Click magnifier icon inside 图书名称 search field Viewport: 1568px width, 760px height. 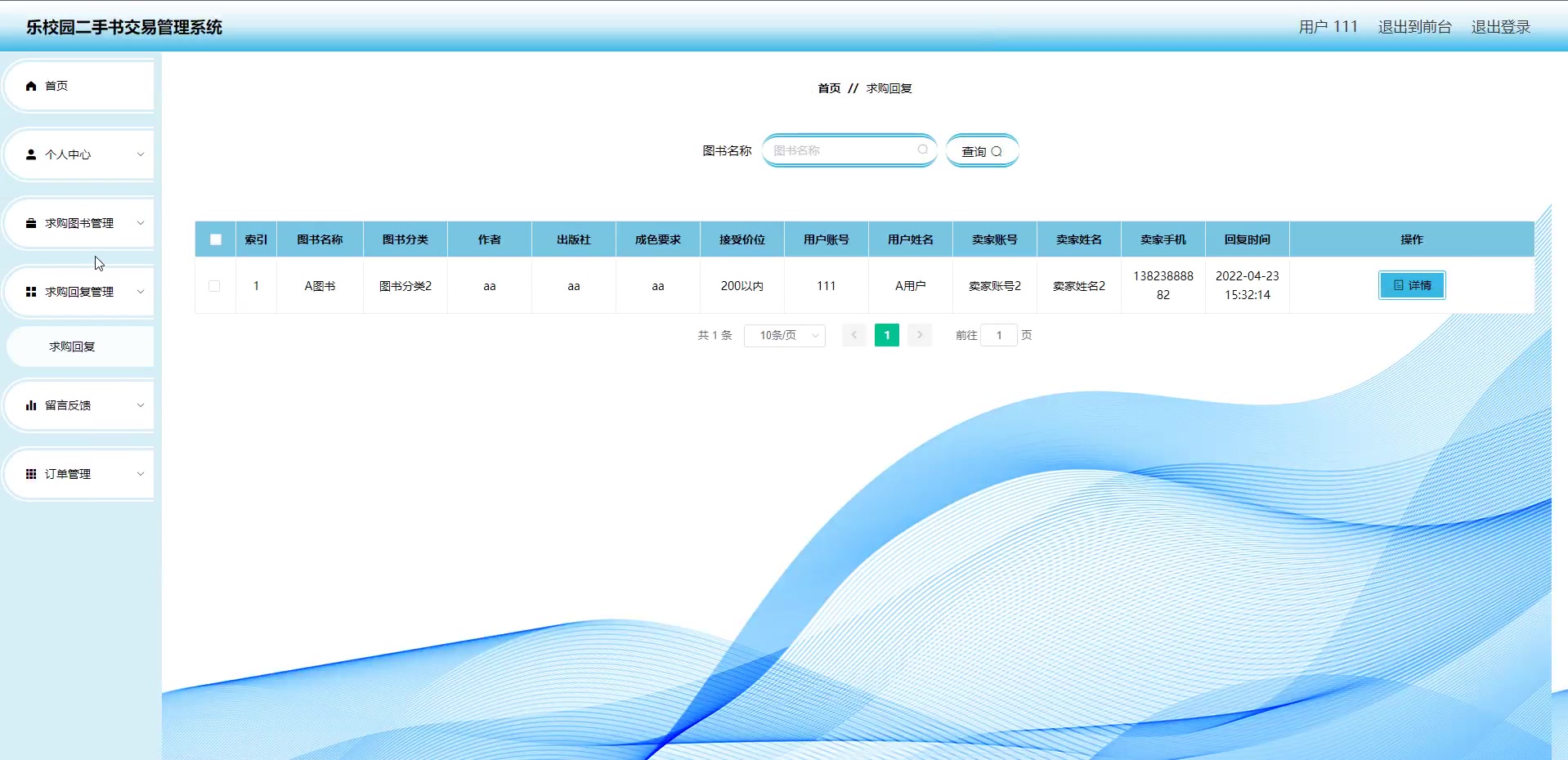point(922,150)
